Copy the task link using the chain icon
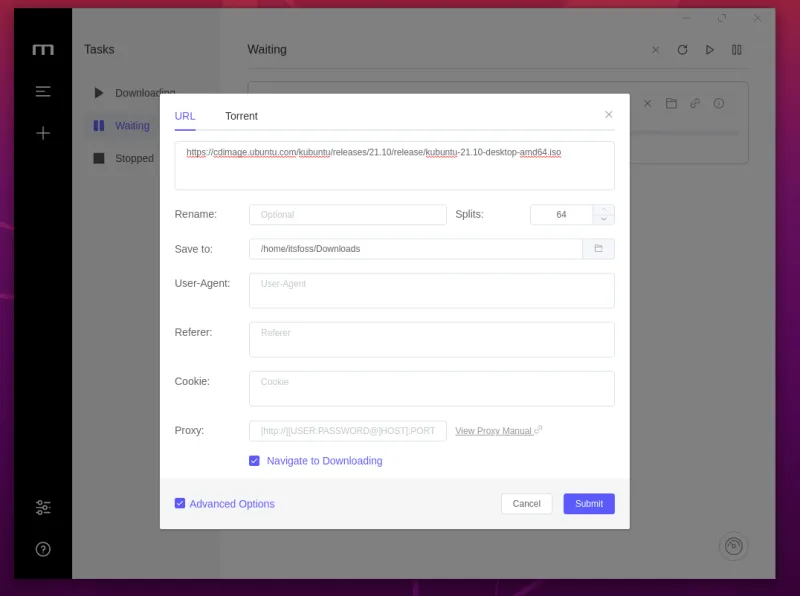Viewport: 800px width, 596px height. (695, 103)
